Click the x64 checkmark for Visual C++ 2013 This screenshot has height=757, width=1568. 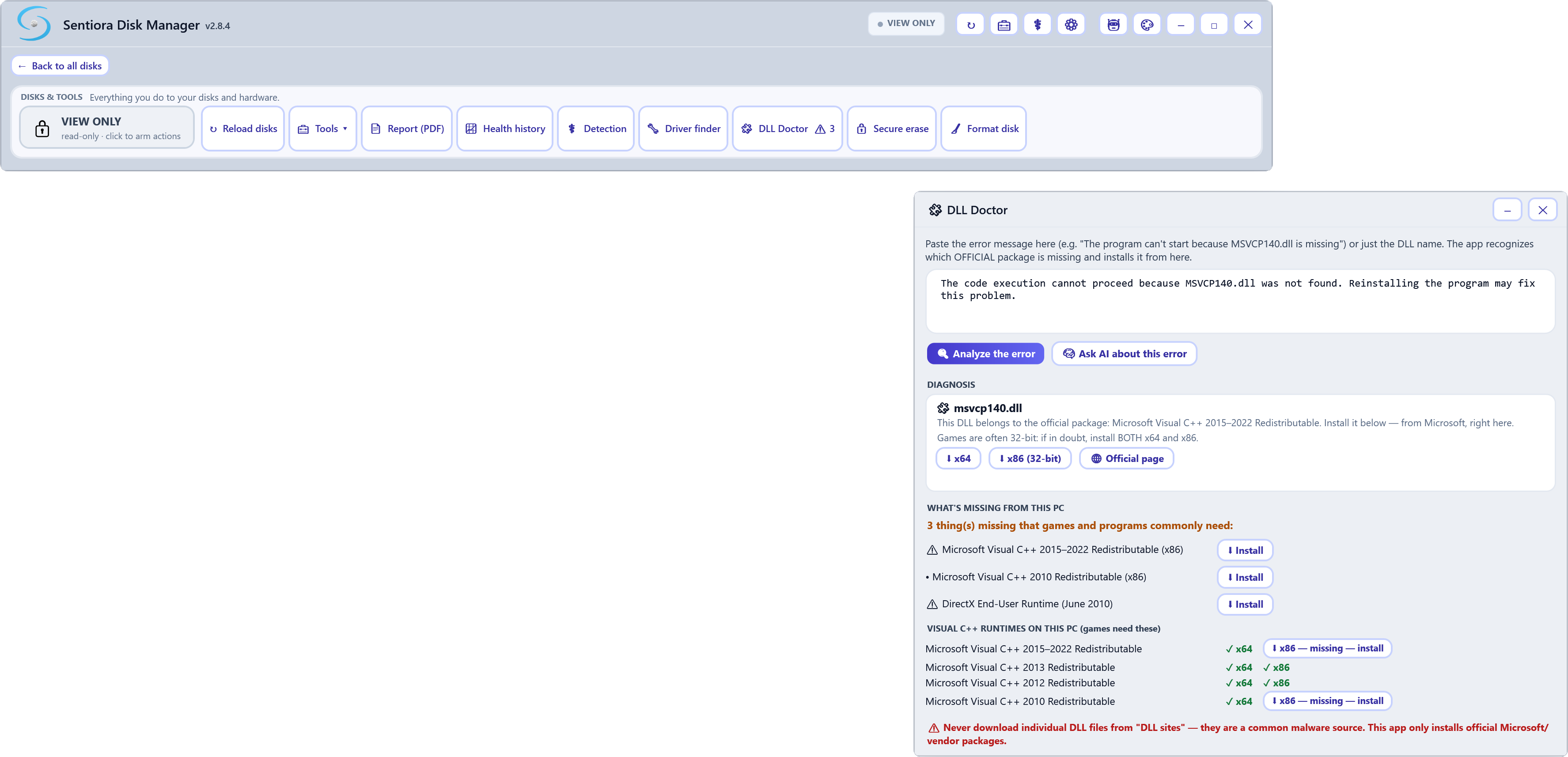click(1238, 667)
